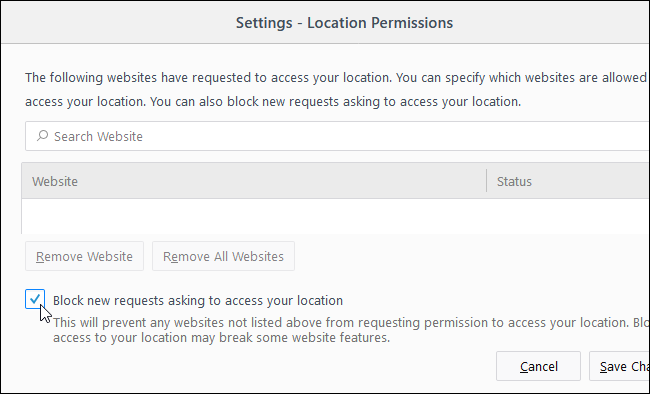The image size is (650, 394).
Task: Click the Remove Website button
Action: 85,256
